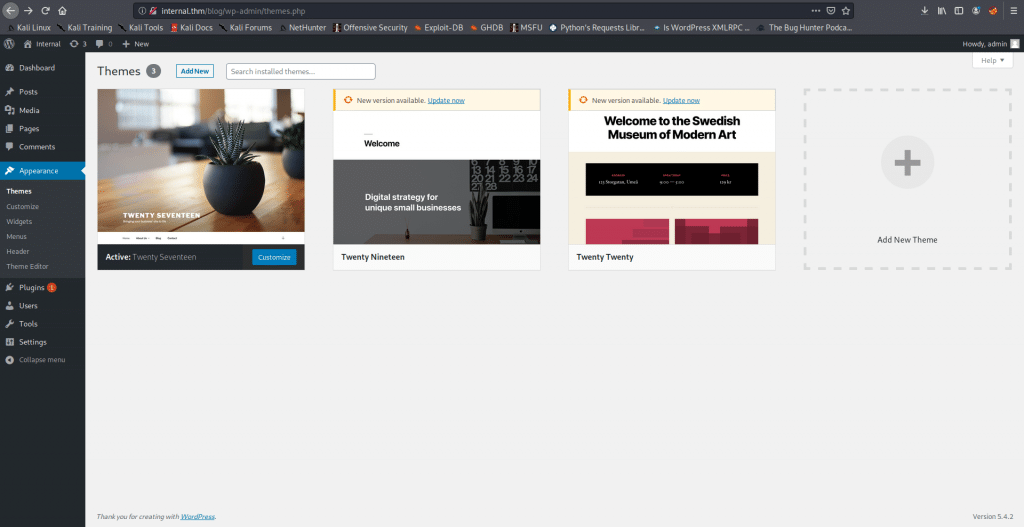The image size is (1024, 527).
Task: Open Users in the sidebar
Action: pyautogui.click(x=42, y=306)
